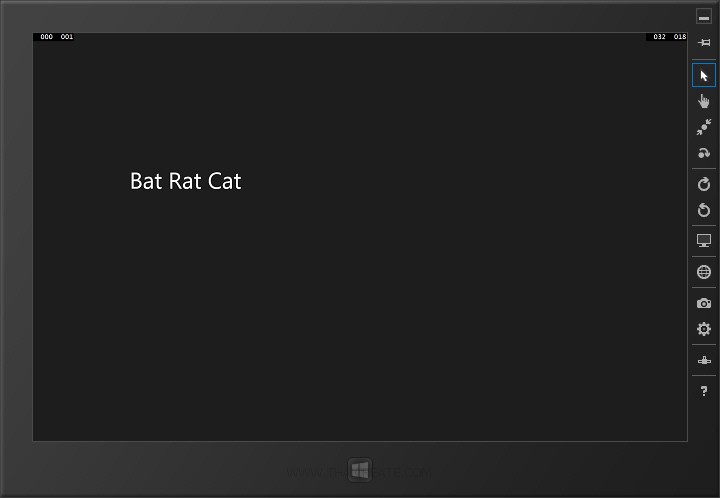720x498 pixels.
Task: Click the "Bat Rat Cat" text
Action: click(186, 182)
